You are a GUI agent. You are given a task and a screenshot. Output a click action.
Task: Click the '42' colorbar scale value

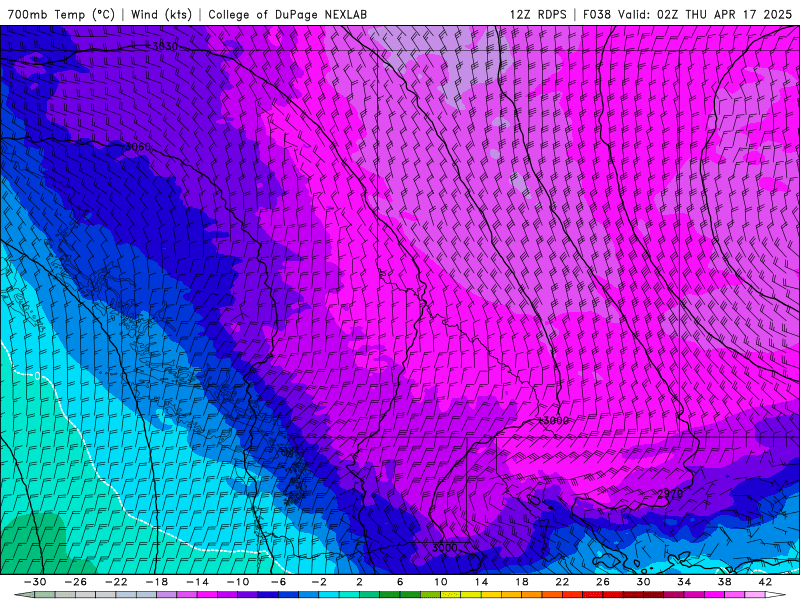(x=765, y=582)
